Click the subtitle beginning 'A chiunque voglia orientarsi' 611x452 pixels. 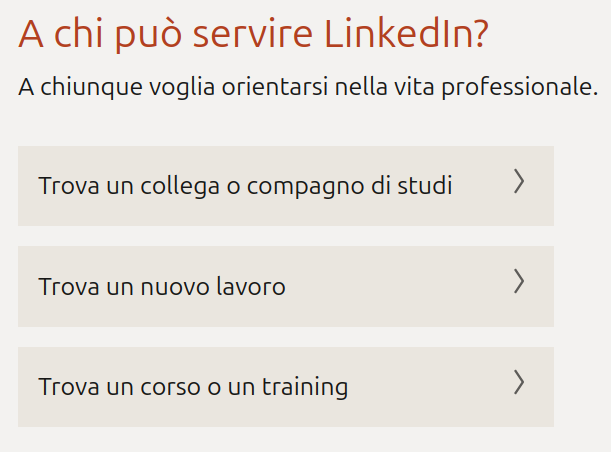pos(307,88)
